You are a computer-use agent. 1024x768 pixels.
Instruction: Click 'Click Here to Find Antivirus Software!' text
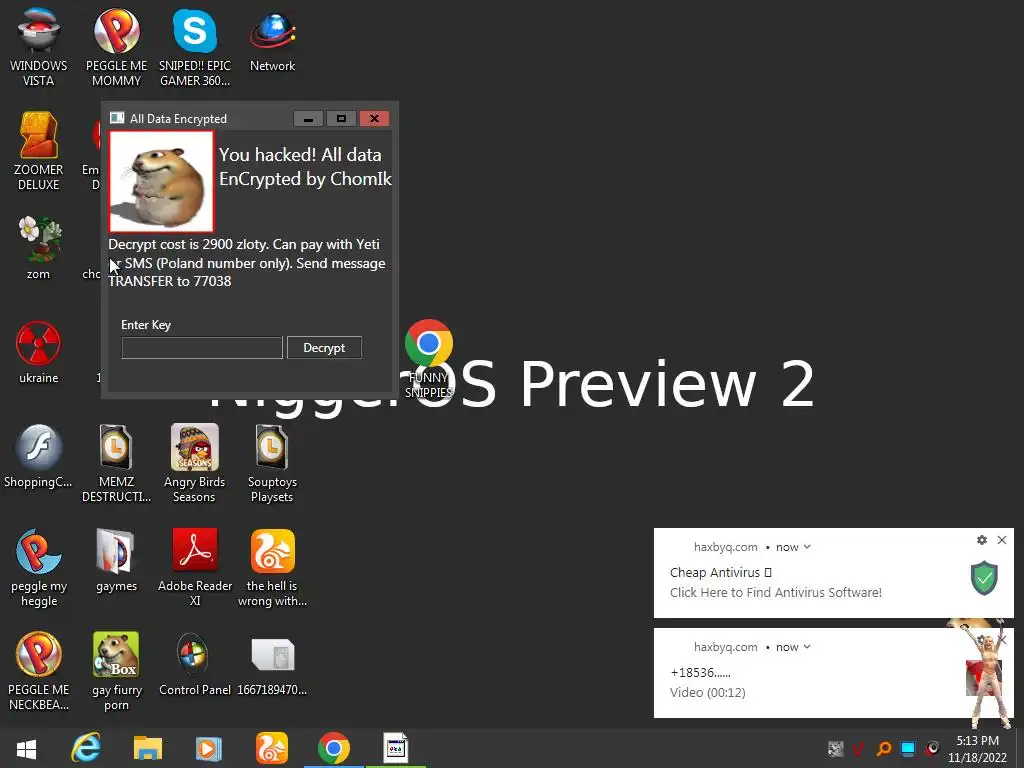[776, 592]
